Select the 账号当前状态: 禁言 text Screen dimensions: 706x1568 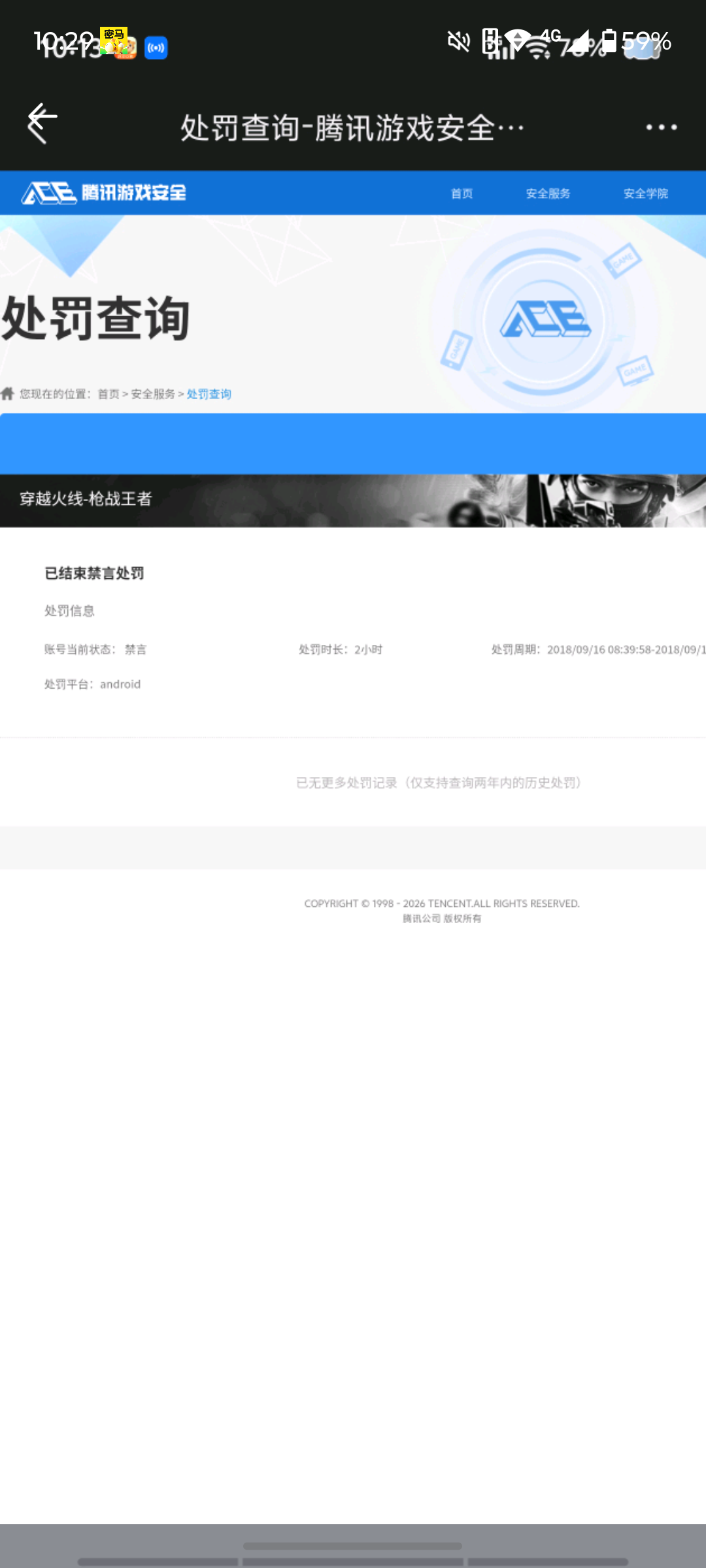[x=95, y=649]
